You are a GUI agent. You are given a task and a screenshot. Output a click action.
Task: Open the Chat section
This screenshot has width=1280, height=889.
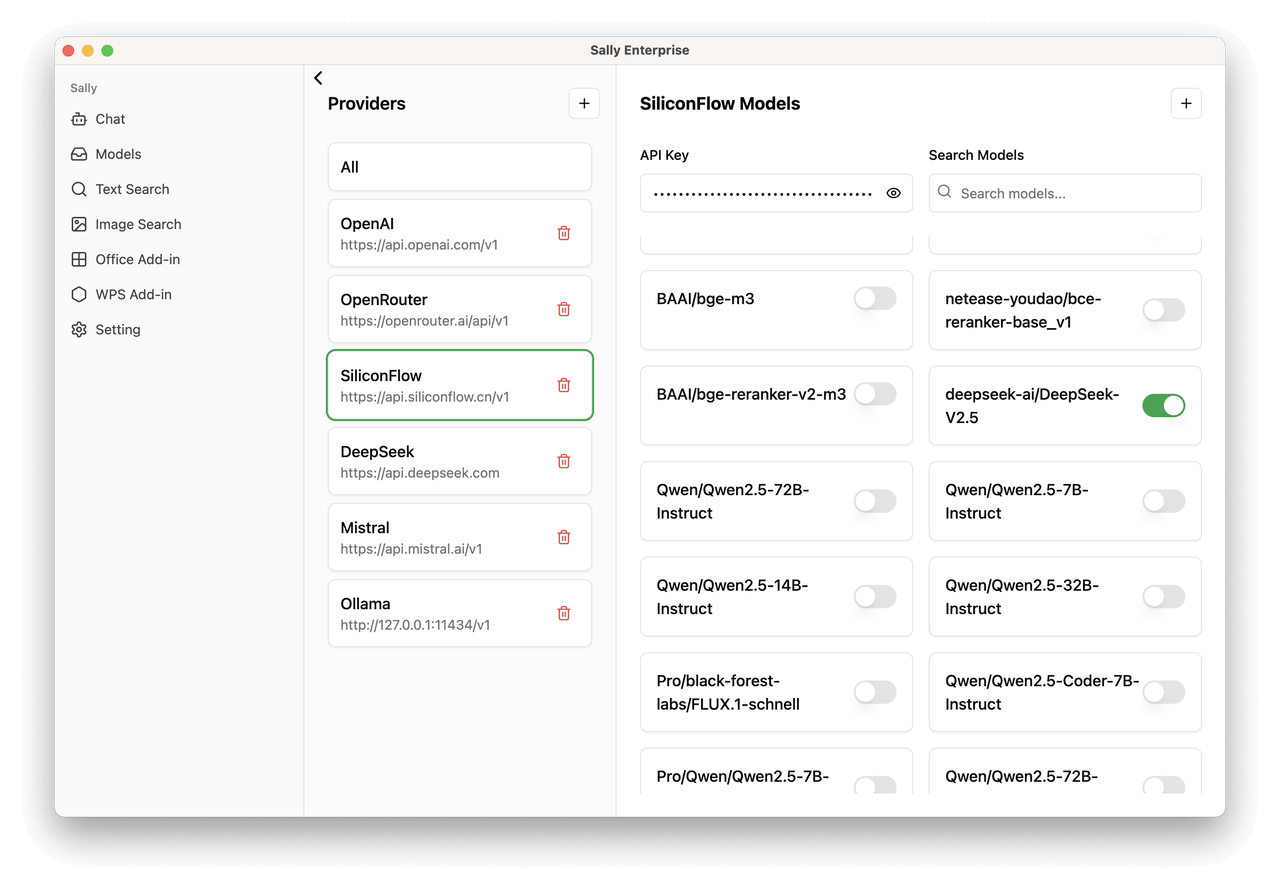179,119
